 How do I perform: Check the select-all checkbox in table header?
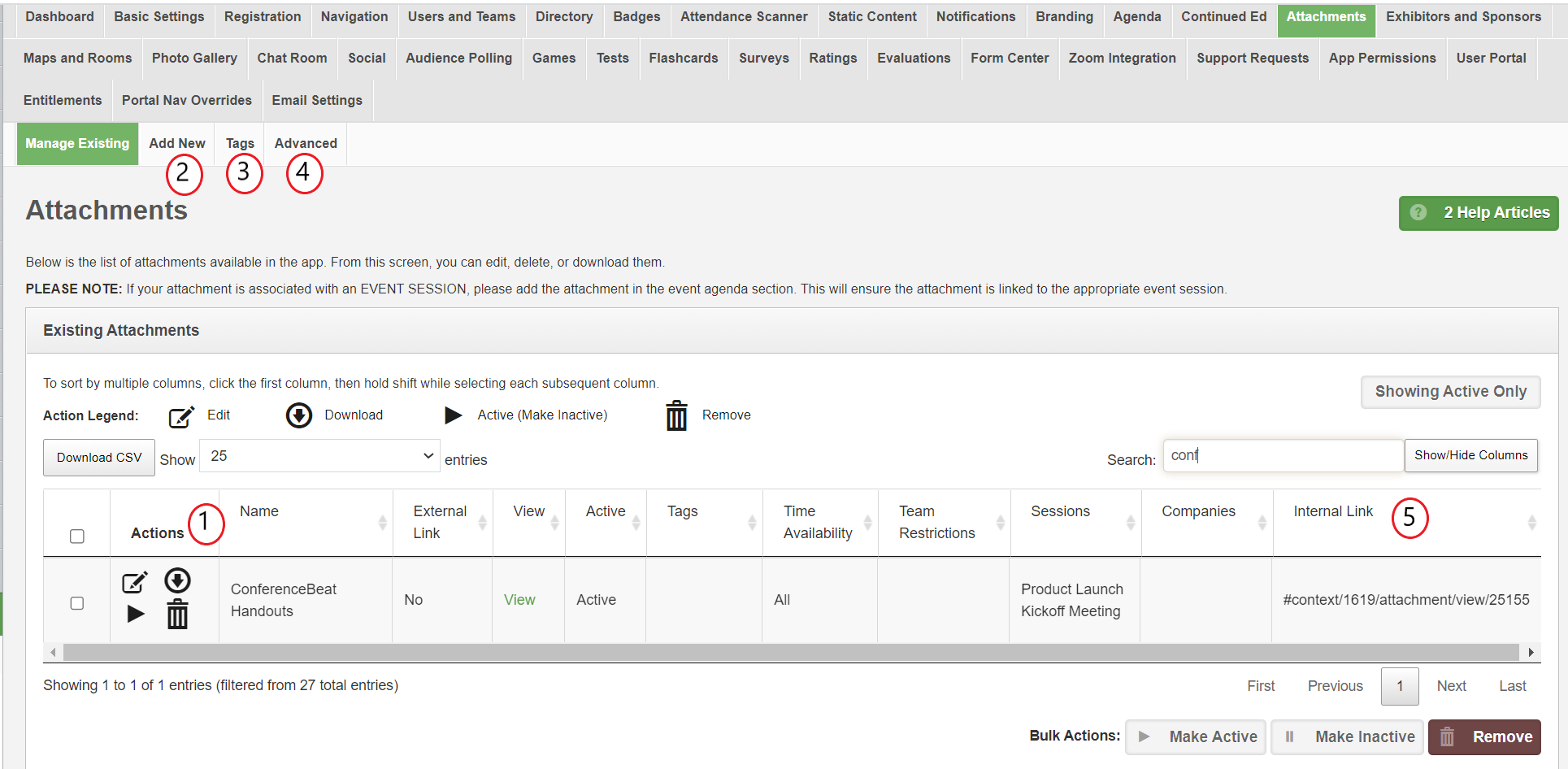click(x=77, y=537)
